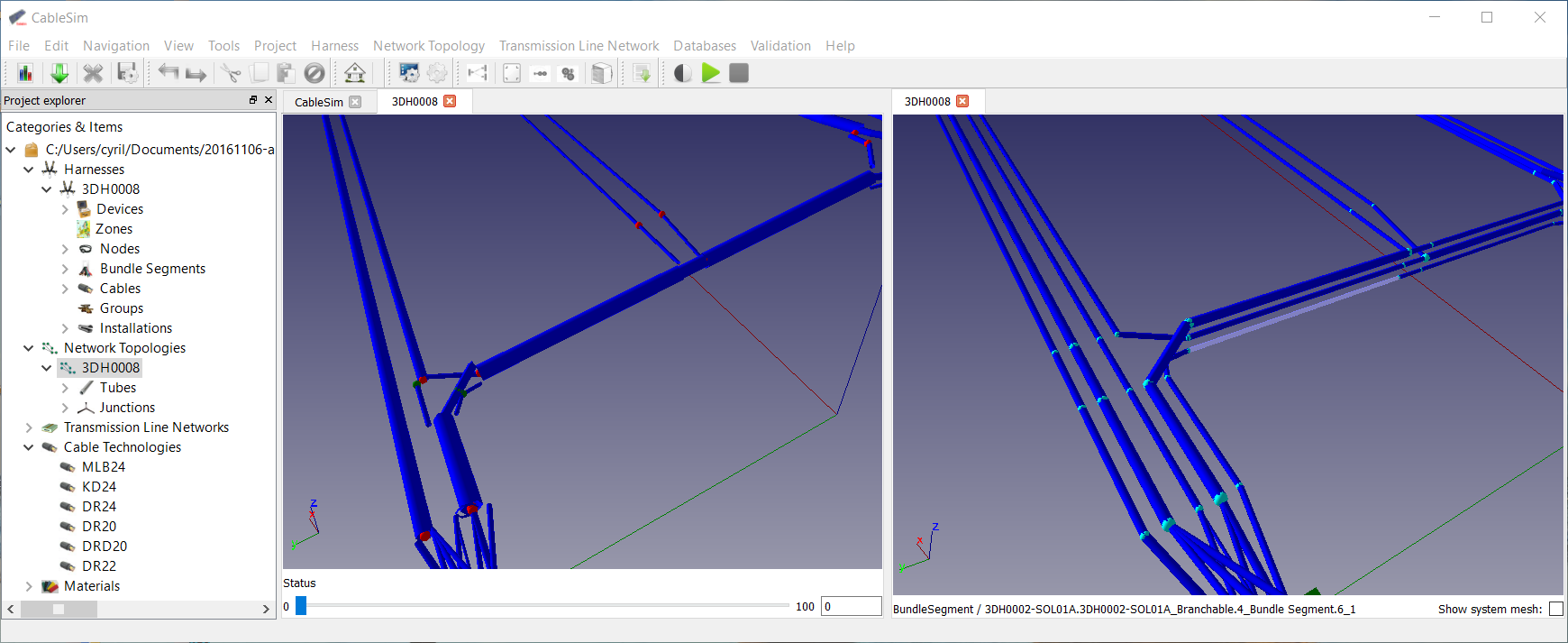
Task: Expand the Transmission Line Networks node
Action: [x=29, y=427]
